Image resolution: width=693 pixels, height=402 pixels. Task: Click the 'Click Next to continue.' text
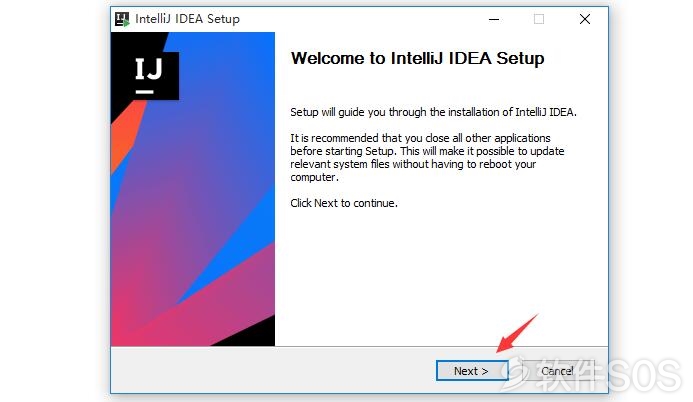(344, 203)
